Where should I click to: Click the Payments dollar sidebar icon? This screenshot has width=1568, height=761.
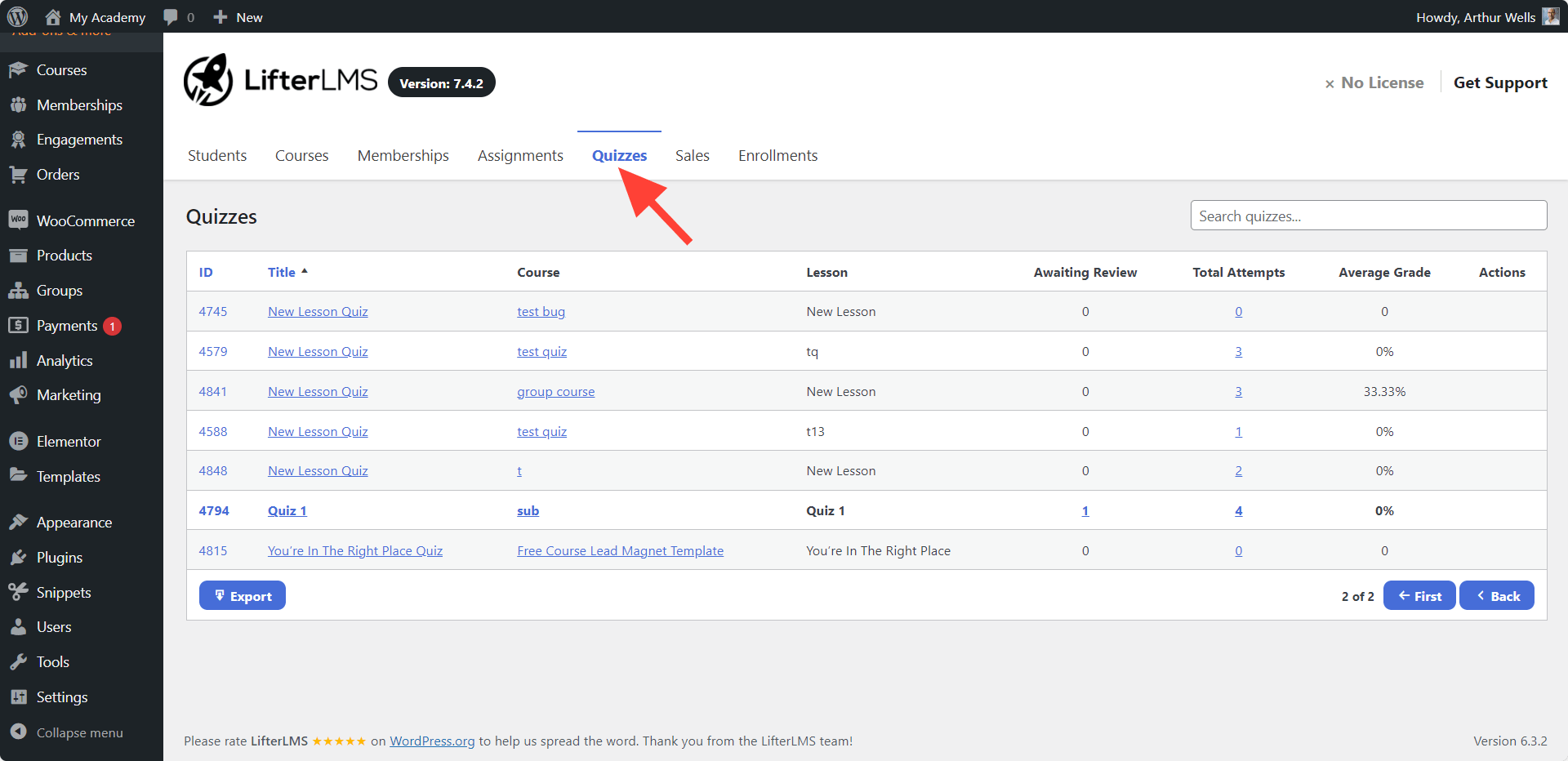(18, 325)
